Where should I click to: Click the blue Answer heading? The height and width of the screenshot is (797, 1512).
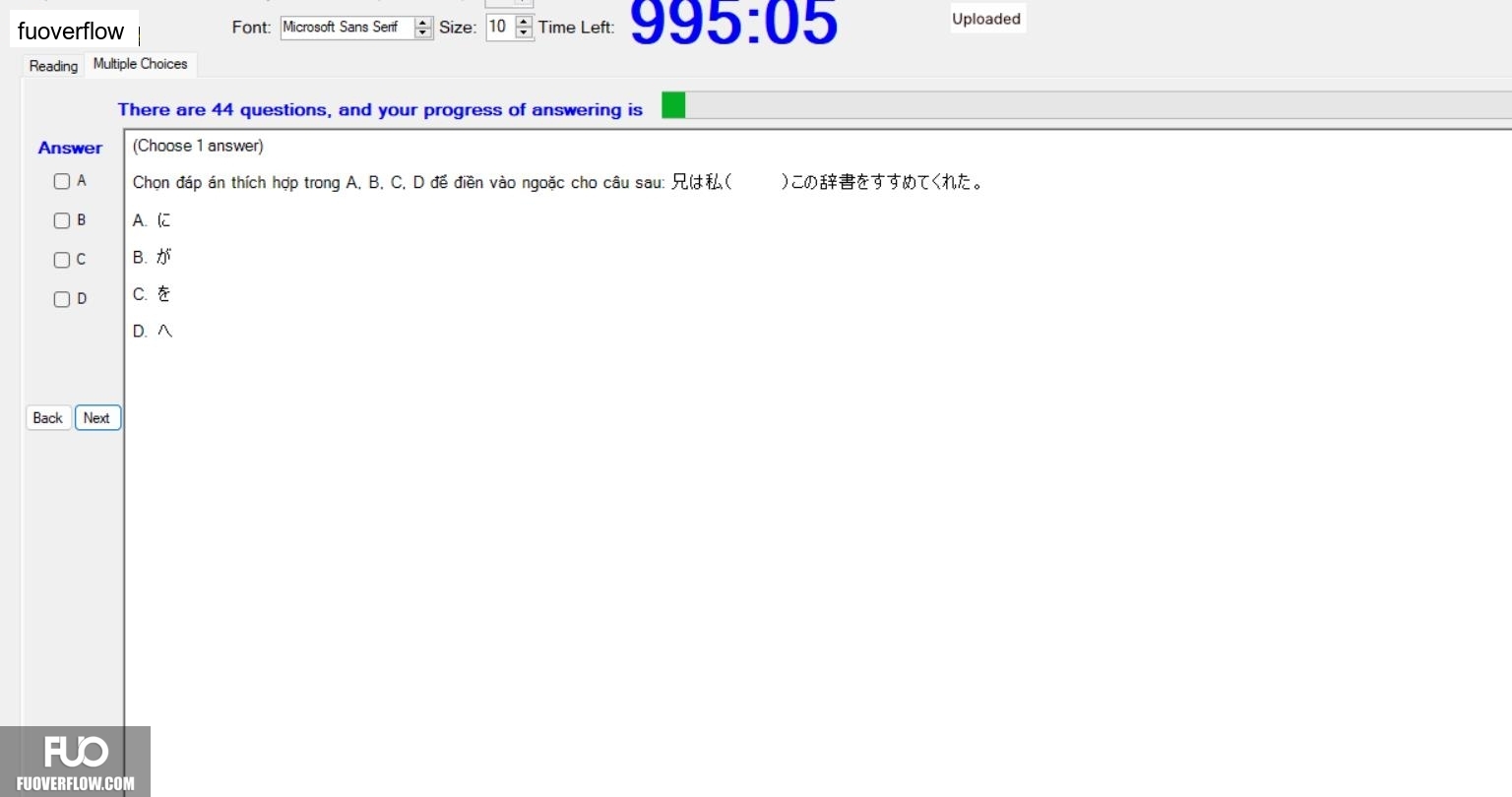pyautogui.click(x=70, y=148)
